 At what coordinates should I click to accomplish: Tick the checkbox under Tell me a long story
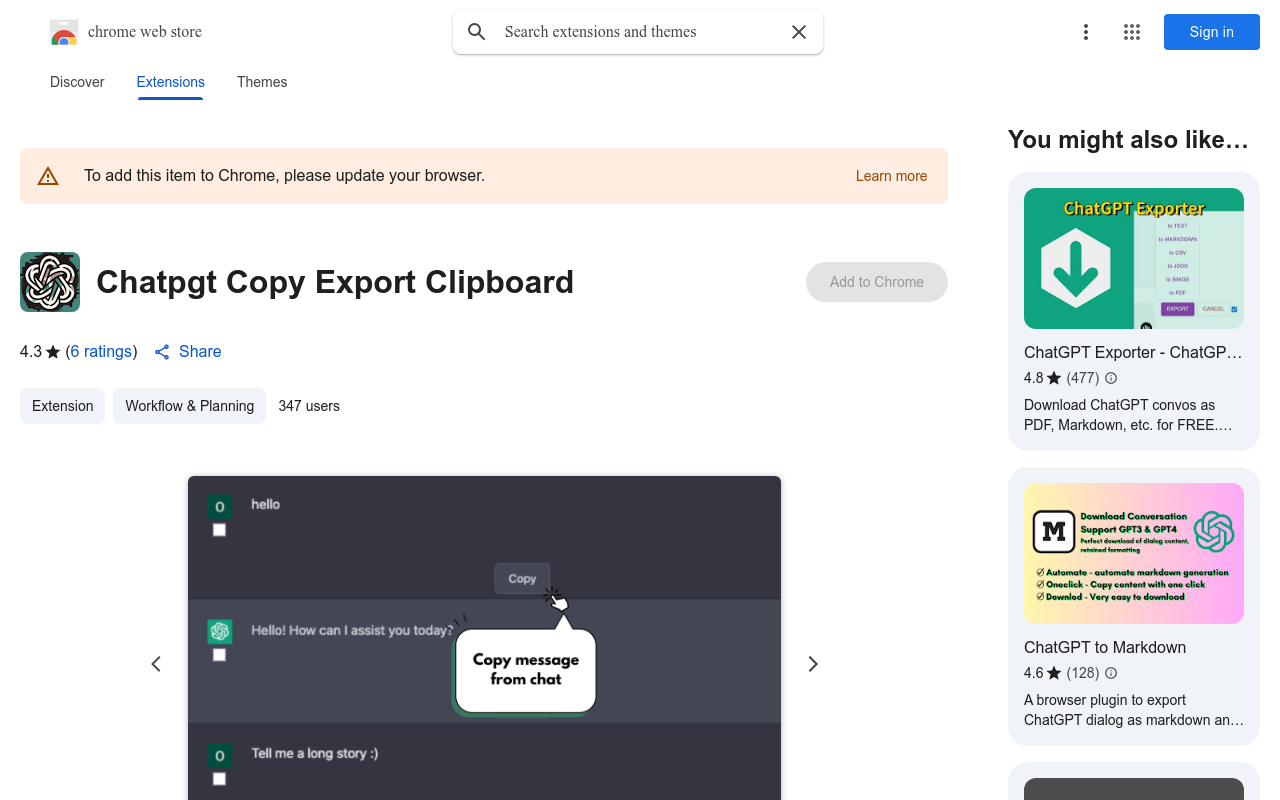(x=219, y=779)
